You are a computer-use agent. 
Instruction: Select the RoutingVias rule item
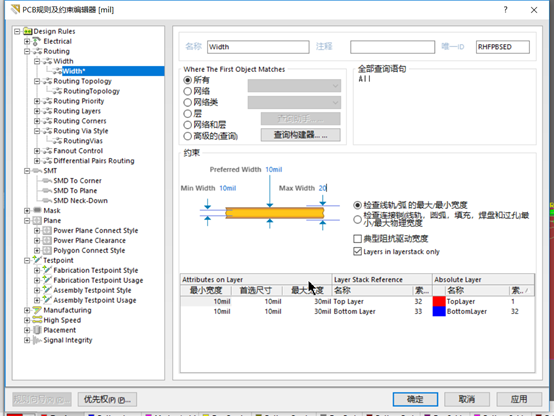tap(83, 141)
